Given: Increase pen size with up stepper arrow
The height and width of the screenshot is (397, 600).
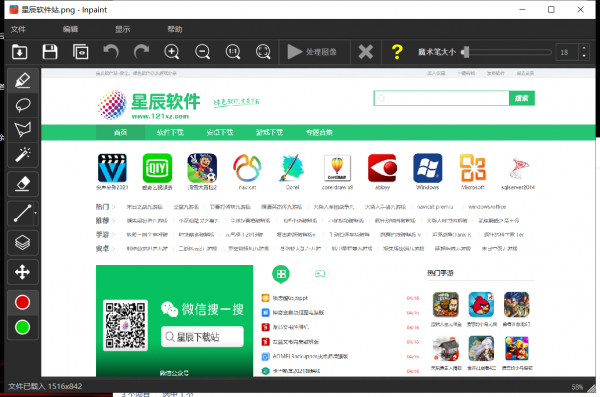Looking at the screenshot, I should pos(584,48).
